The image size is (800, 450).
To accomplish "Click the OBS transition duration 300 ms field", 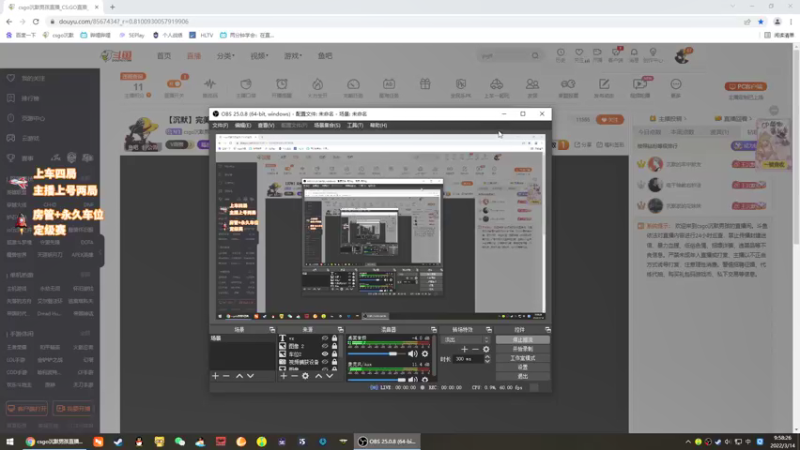I will [x=468, y=359].
